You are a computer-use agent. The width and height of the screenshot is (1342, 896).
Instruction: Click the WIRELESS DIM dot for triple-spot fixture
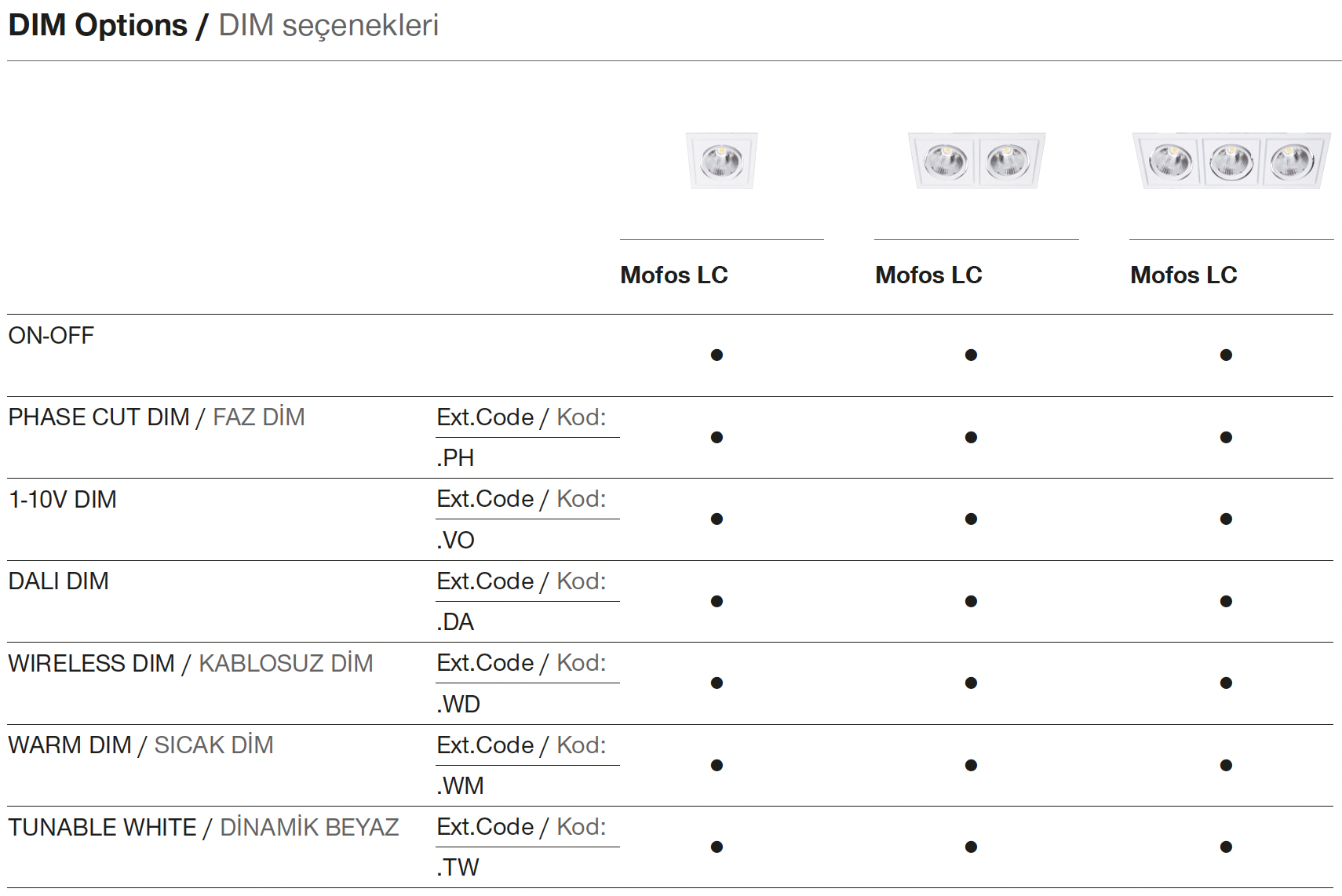[1226, 683]
